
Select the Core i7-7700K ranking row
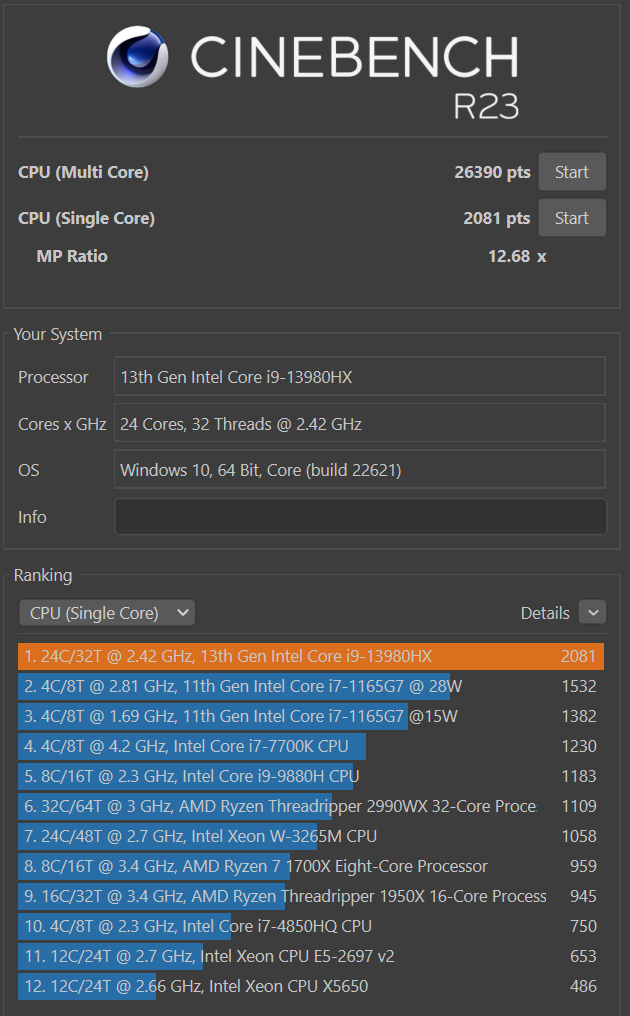(x=310, y=746)
